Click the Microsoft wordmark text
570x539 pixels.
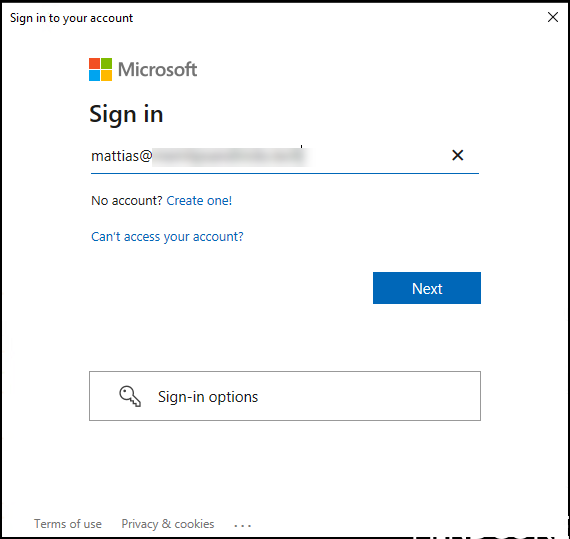[157, 69]
